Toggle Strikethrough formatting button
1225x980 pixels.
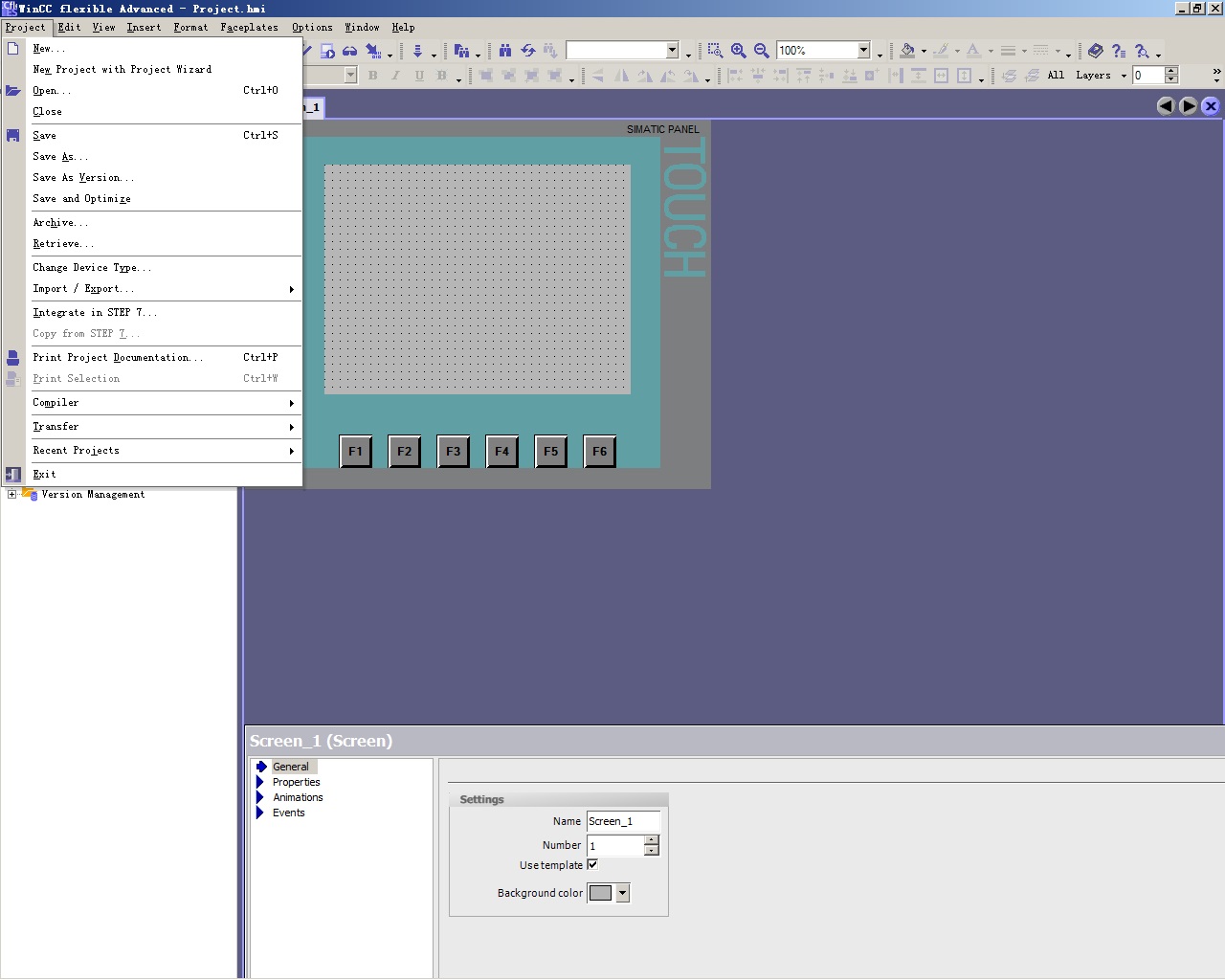coord(441,76)
